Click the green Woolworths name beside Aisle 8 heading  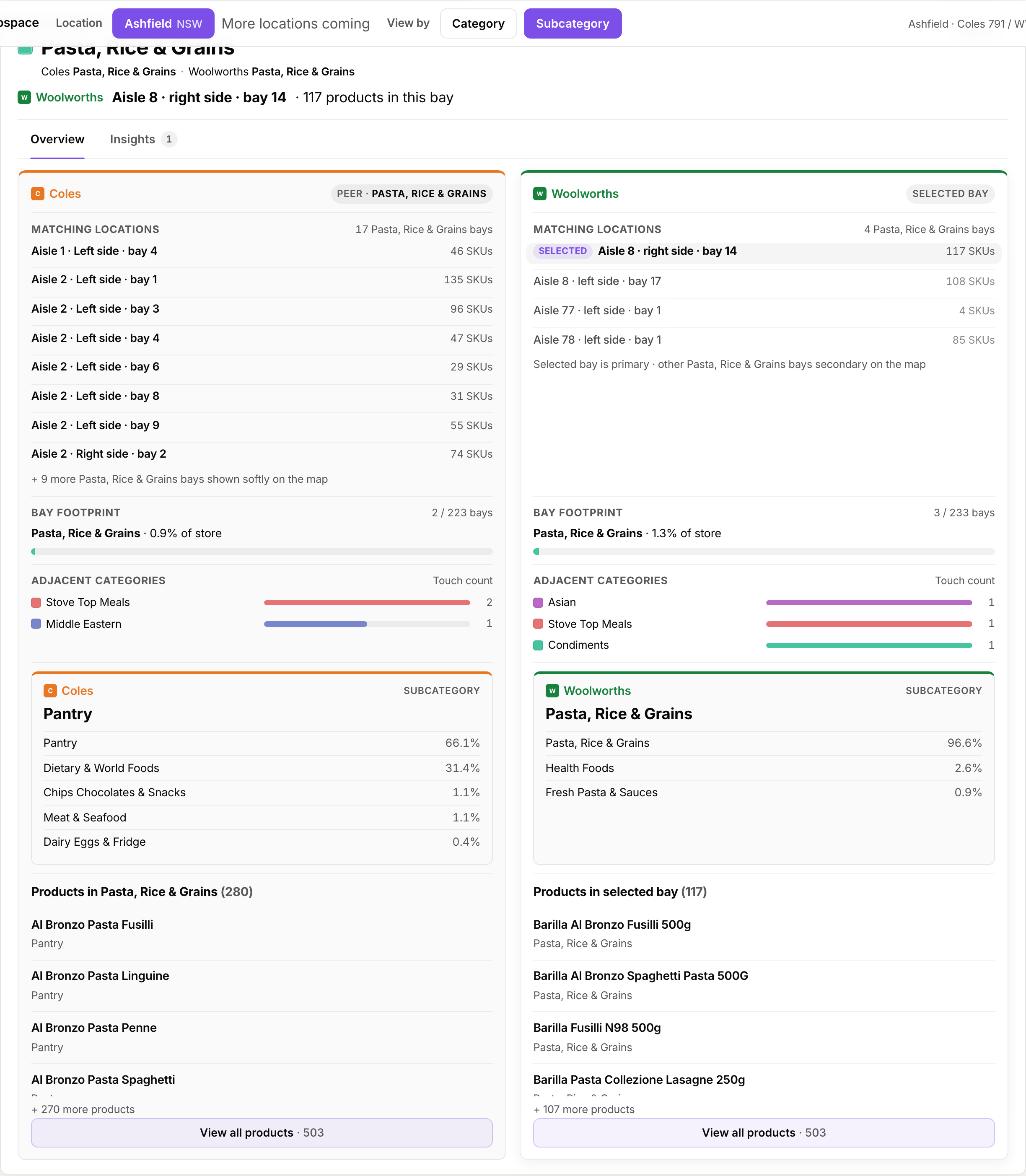69,97
